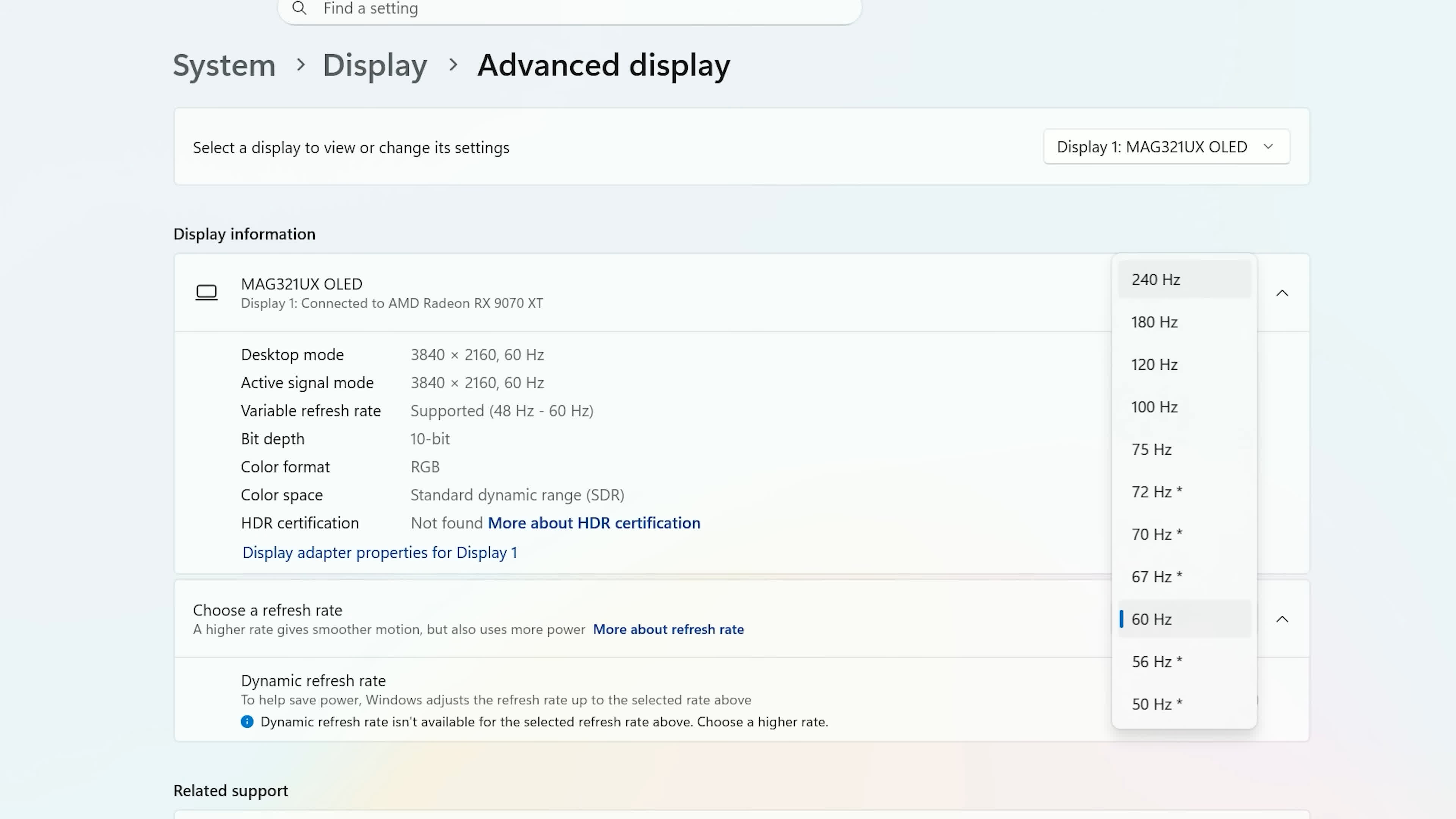Click the Display information heading

pos(244,234)
